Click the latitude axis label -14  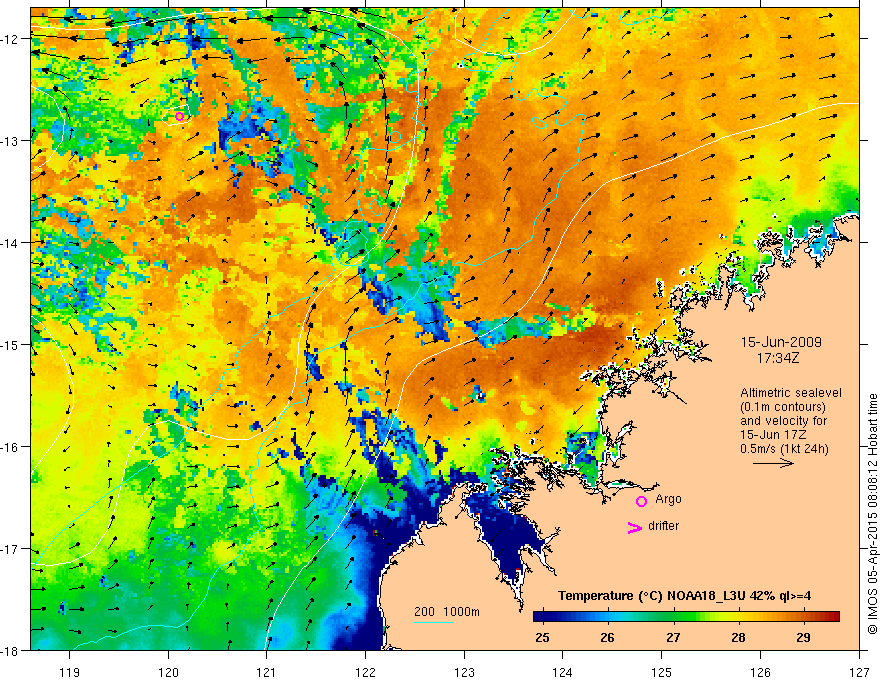pos(10,242)
